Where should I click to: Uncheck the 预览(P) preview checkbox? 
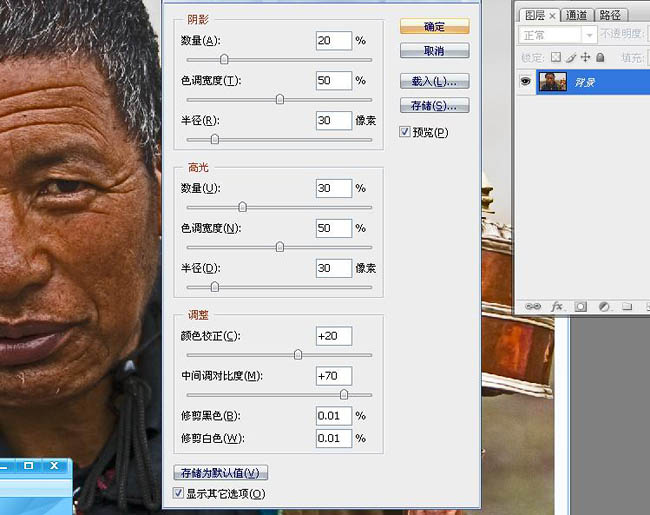click(405, 132)
